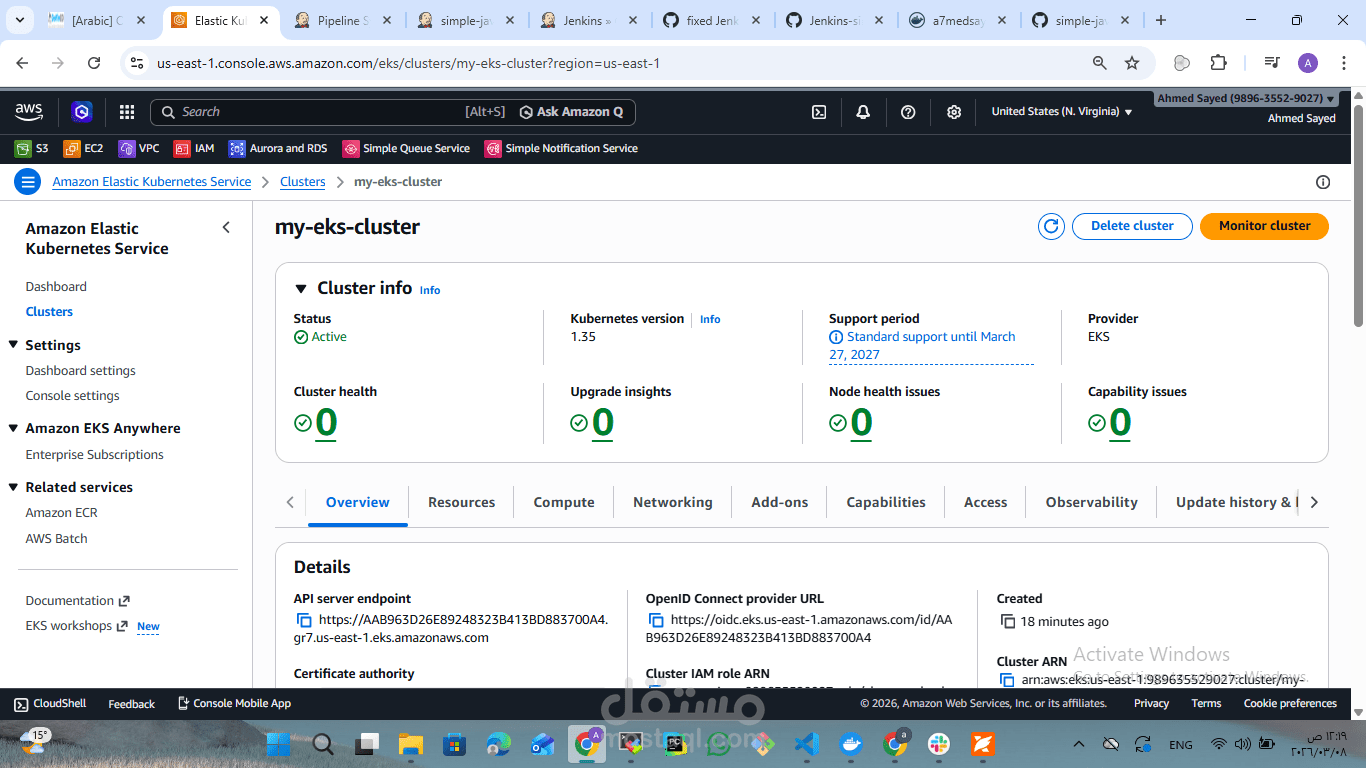1366x768 pixels.
Task: Switch to the Capabilities tab
Action: coord(886,502)
